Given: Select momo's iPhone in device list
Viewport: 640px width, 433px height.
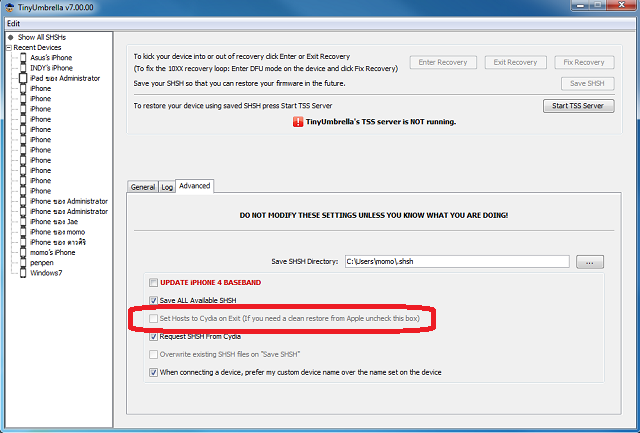Looking at the screenshot, I should pyautogui.click(x=53, y=252).
